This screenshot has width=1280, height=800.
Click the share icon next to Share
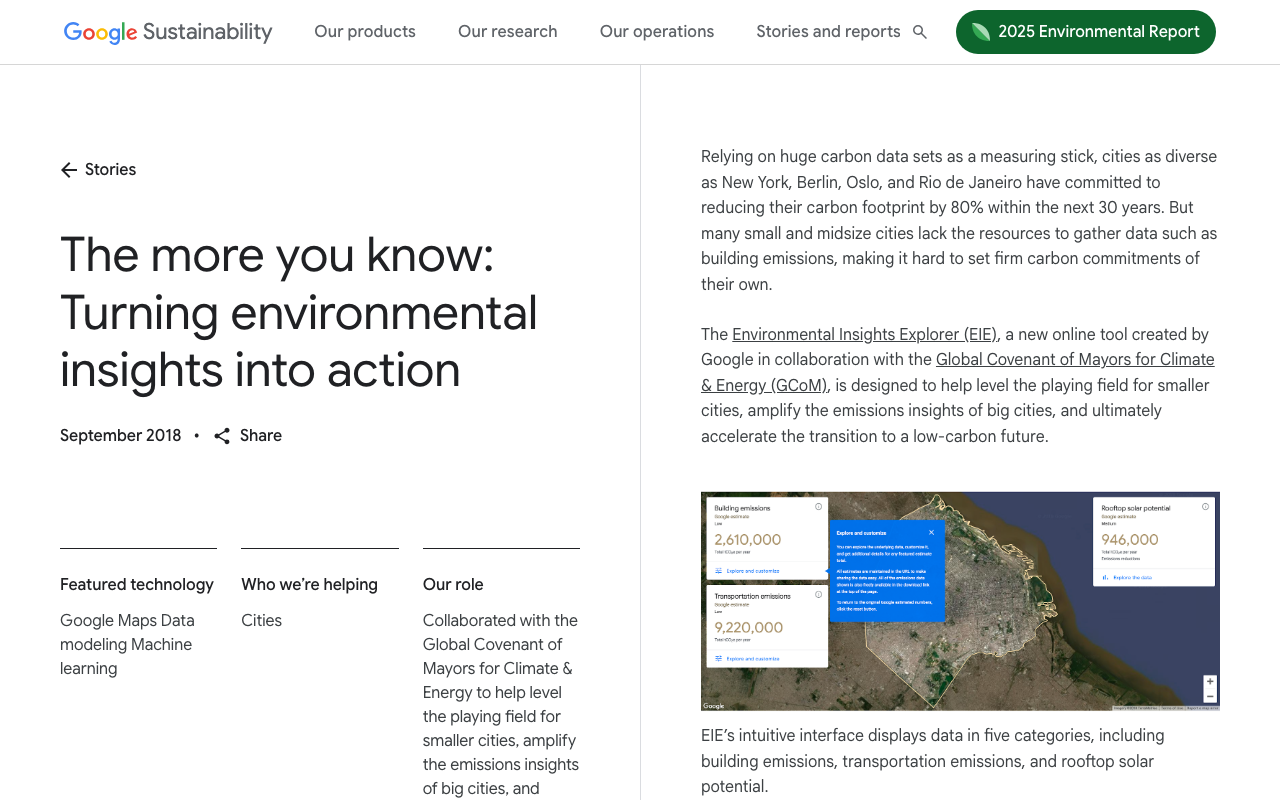[x=222, y=436]
